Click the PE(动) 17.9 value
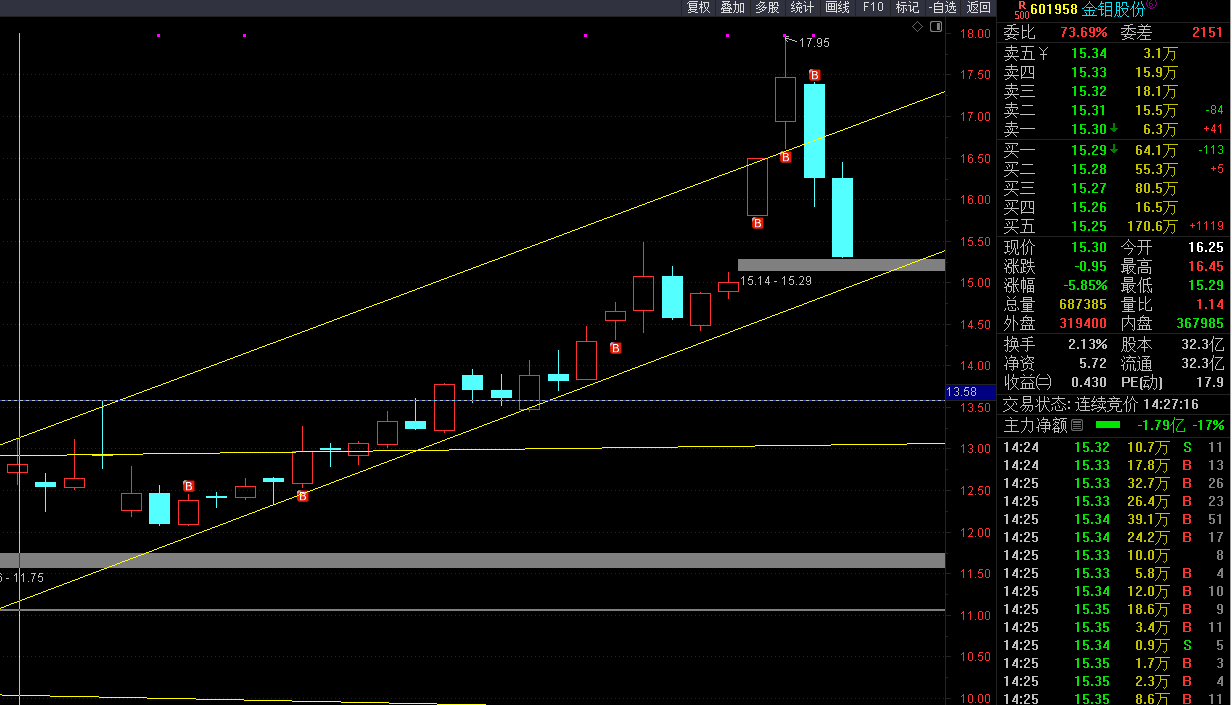Viewport: 1232px width, 705px height. point(1210,382)
